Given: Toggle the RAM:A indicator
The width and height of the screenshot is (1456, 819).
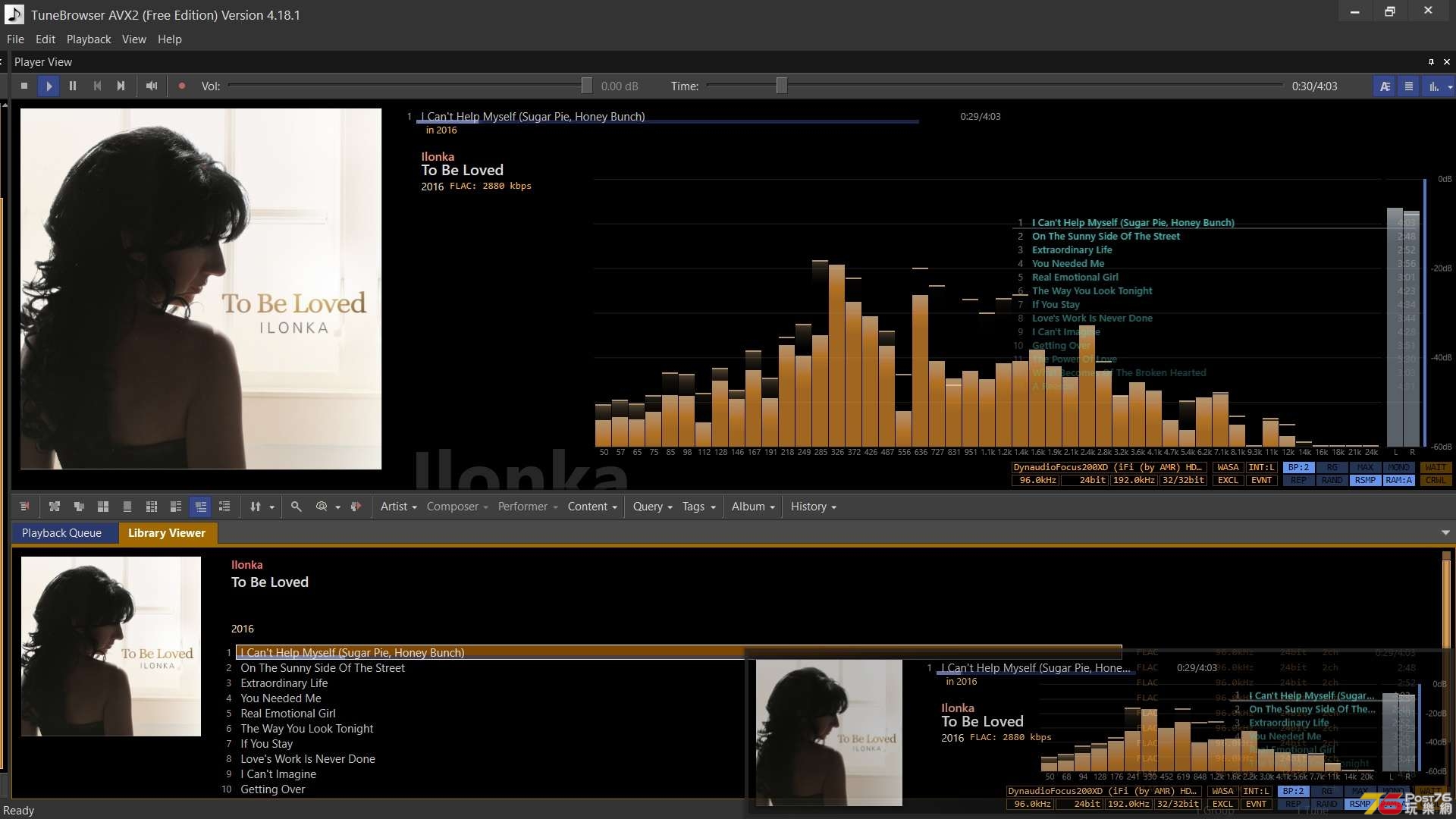Looking at the screenshot, I should 1399,481.
